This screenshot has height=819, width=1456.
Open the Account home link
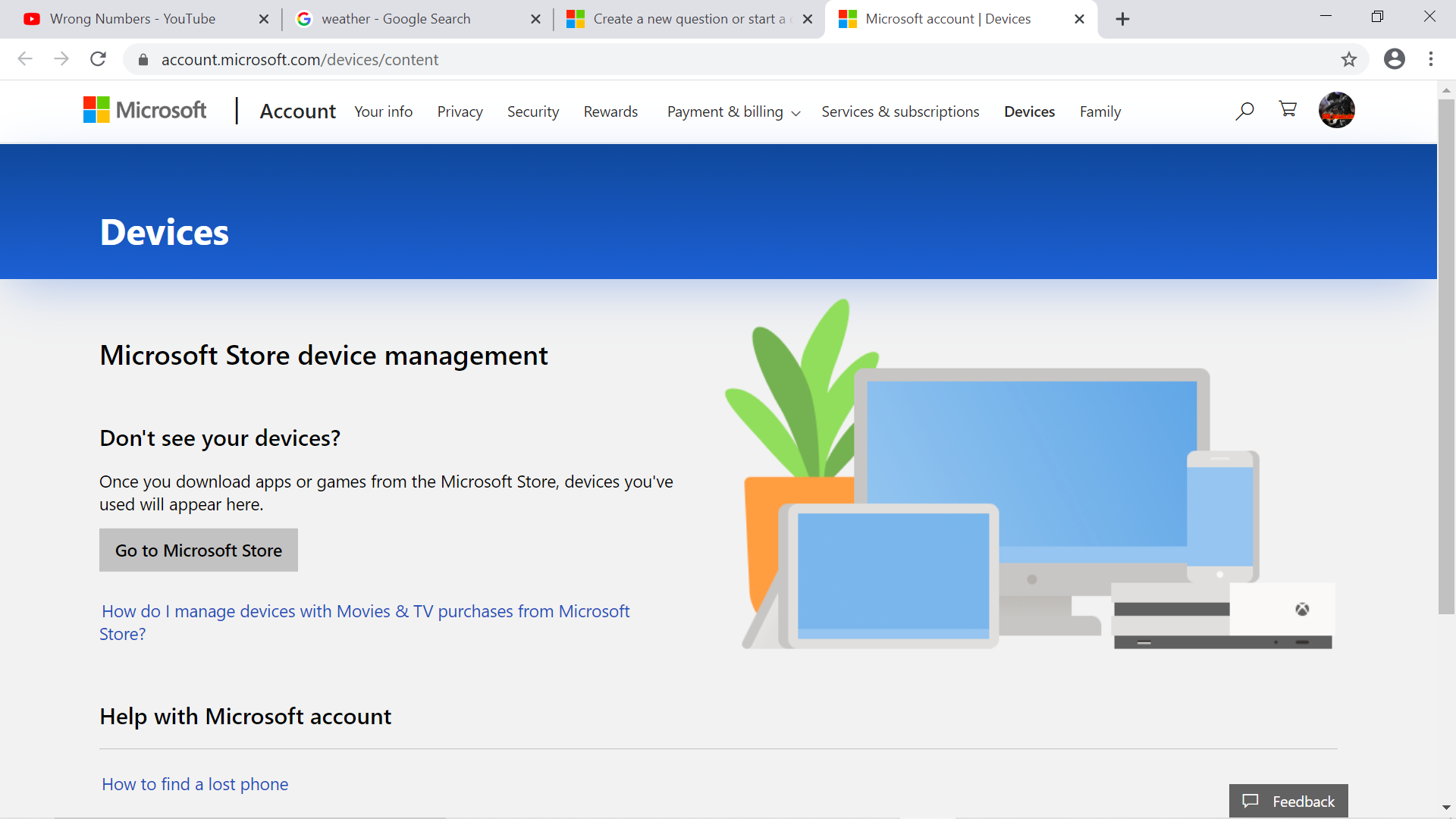click(297, 111)
